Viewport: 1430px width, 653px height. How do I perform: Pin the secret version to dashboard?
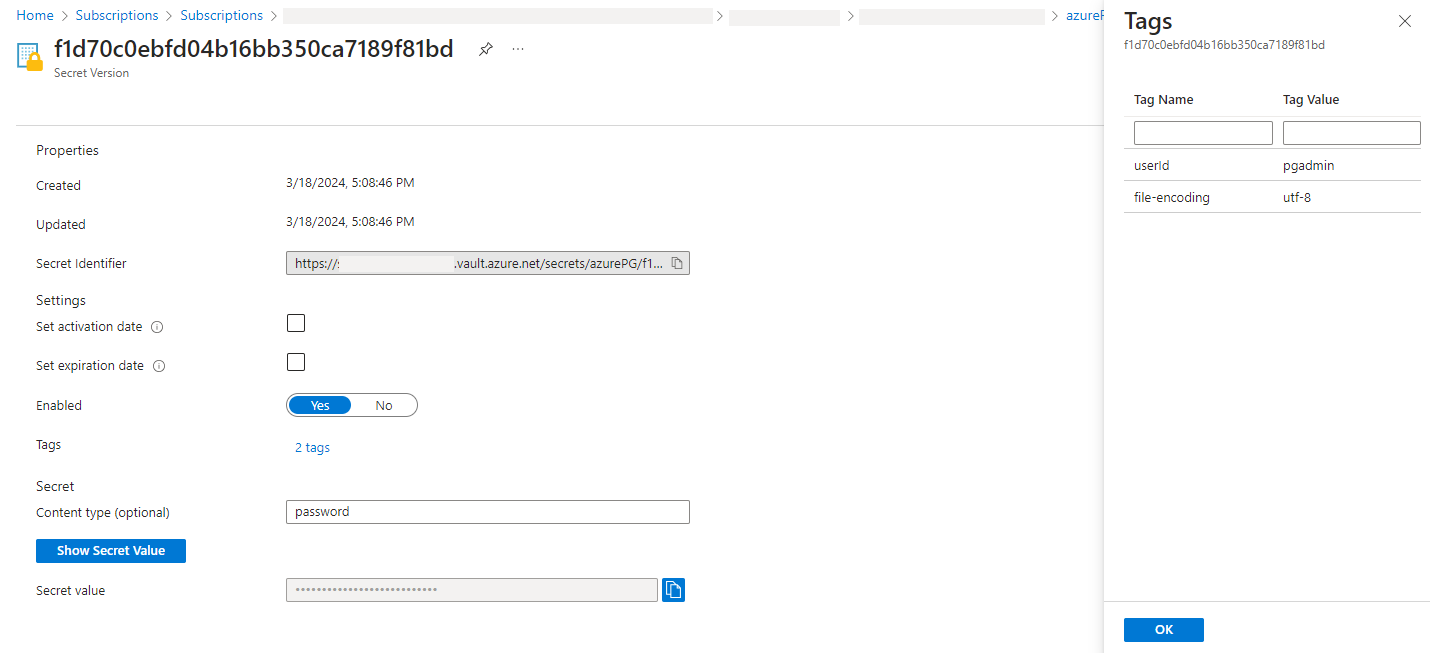tap(486, 49)
